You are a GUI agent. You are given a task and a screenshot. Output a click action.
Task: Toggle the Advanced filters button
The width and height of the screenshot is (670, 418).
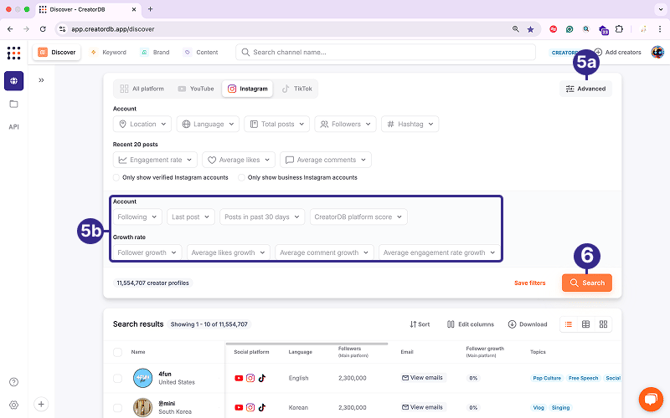point(586,89)
